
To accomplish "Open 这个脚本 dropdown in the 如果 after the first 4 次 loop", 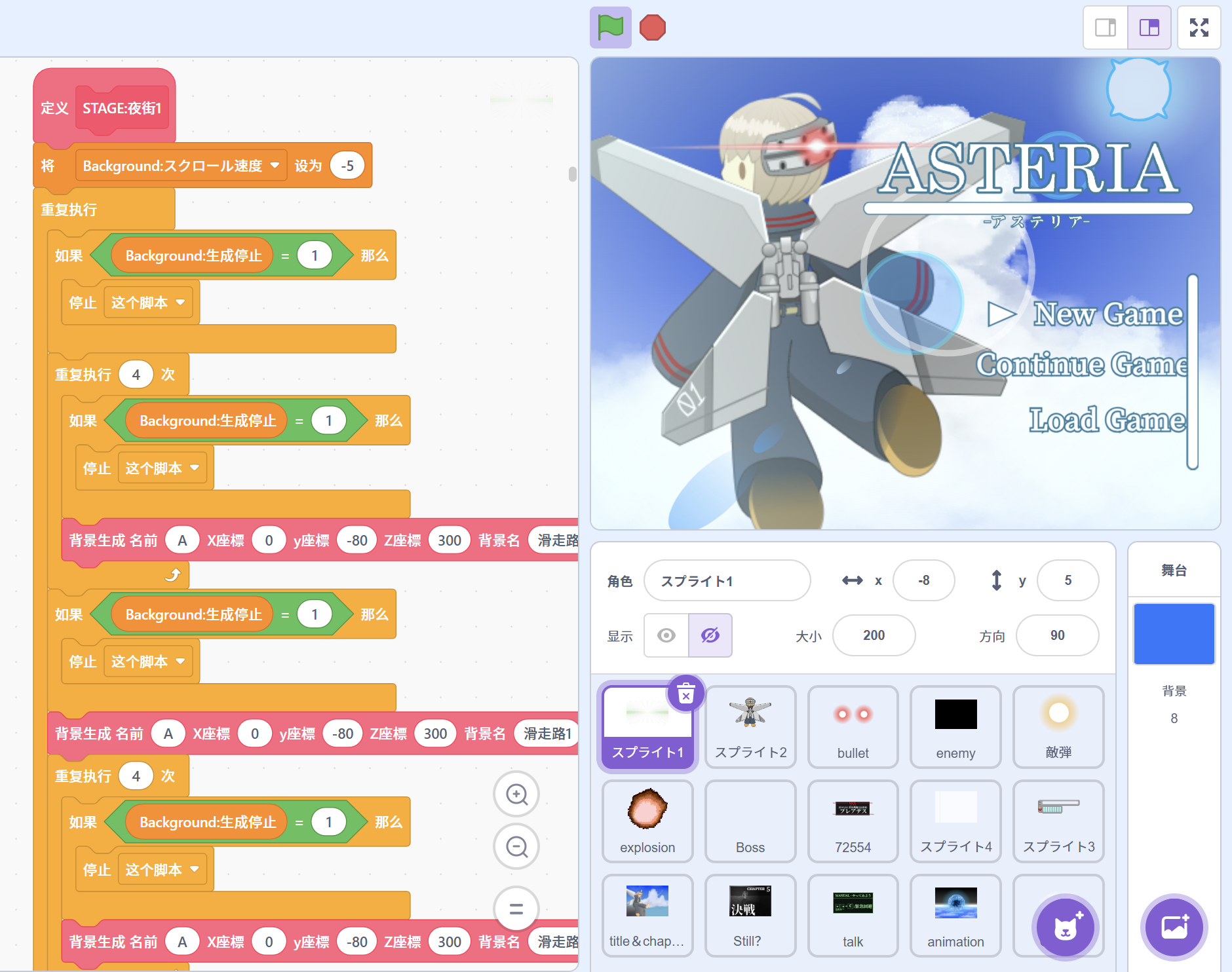I will (x=147, y=662).
